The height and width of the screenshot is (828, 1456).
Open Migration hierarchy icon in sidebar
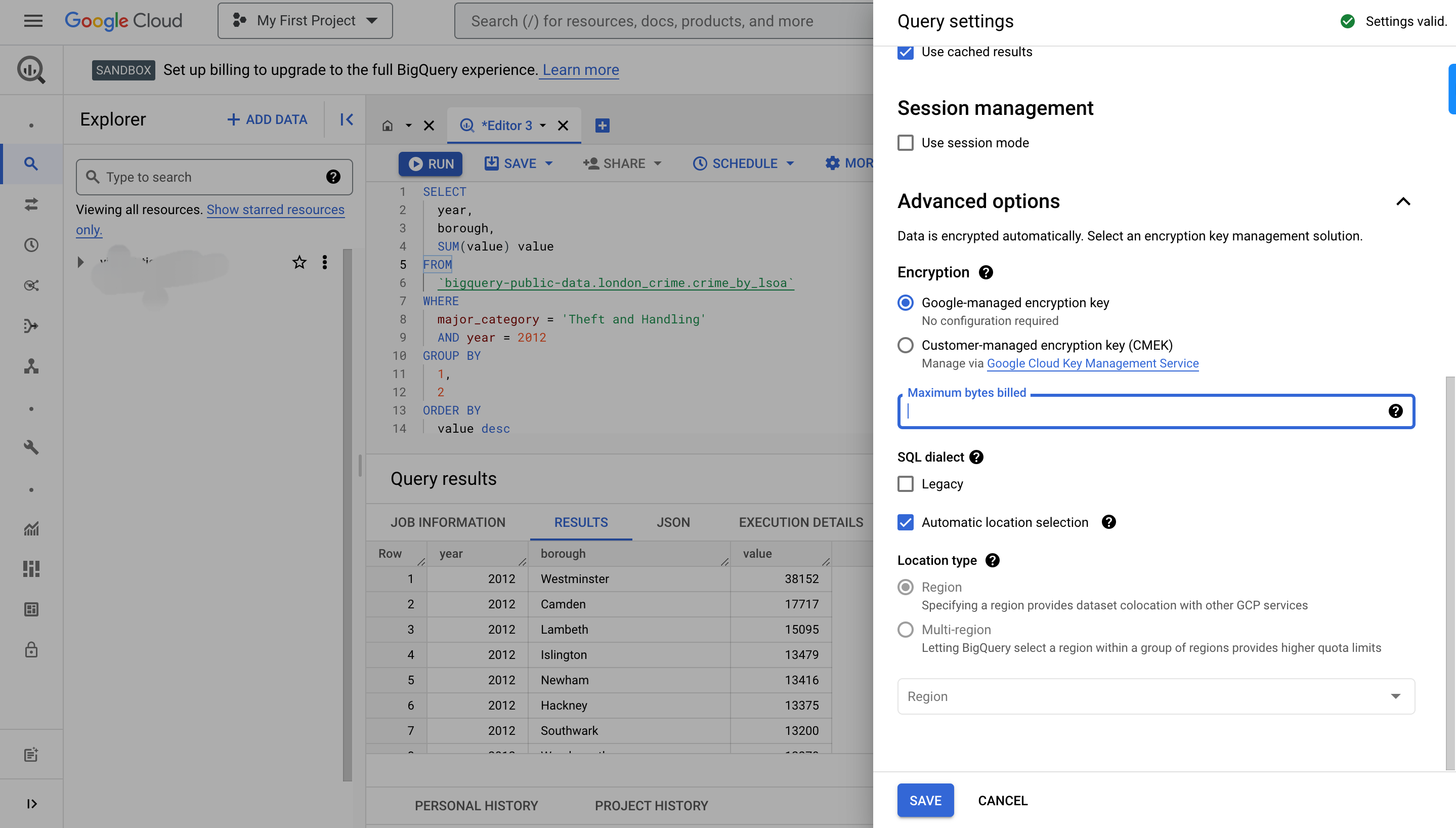click(31, 366)
